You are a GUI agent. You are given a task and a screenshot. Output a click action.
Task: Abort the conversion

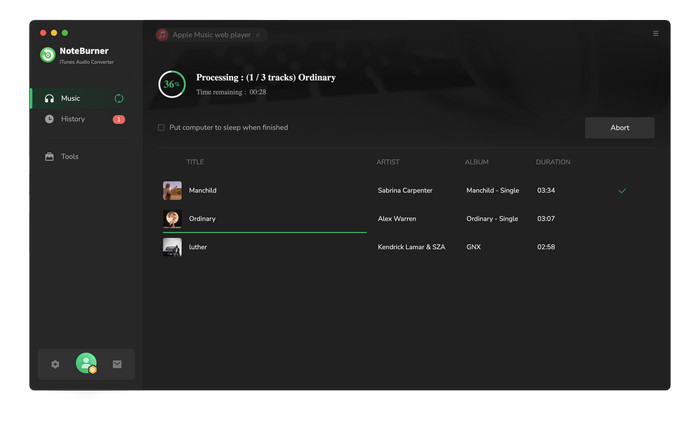(620, 128)
